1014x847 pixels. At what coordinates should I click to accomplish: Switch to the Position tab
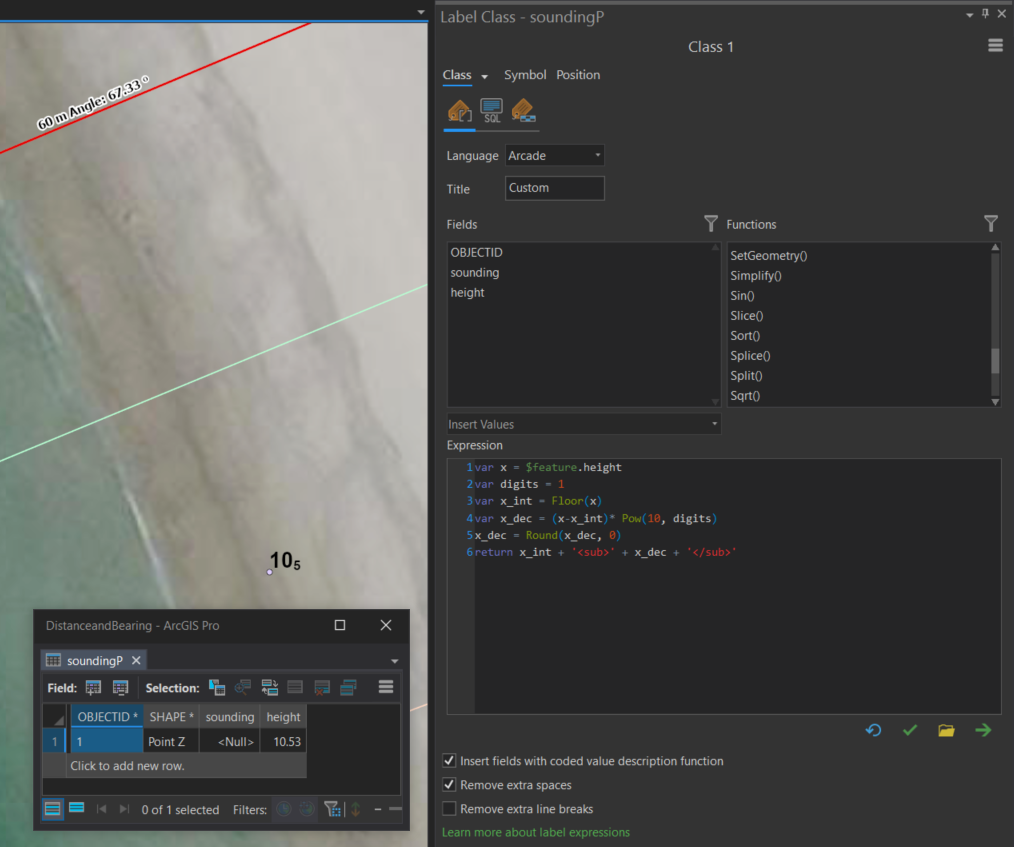pyautogui.click(x=579, y=74)
